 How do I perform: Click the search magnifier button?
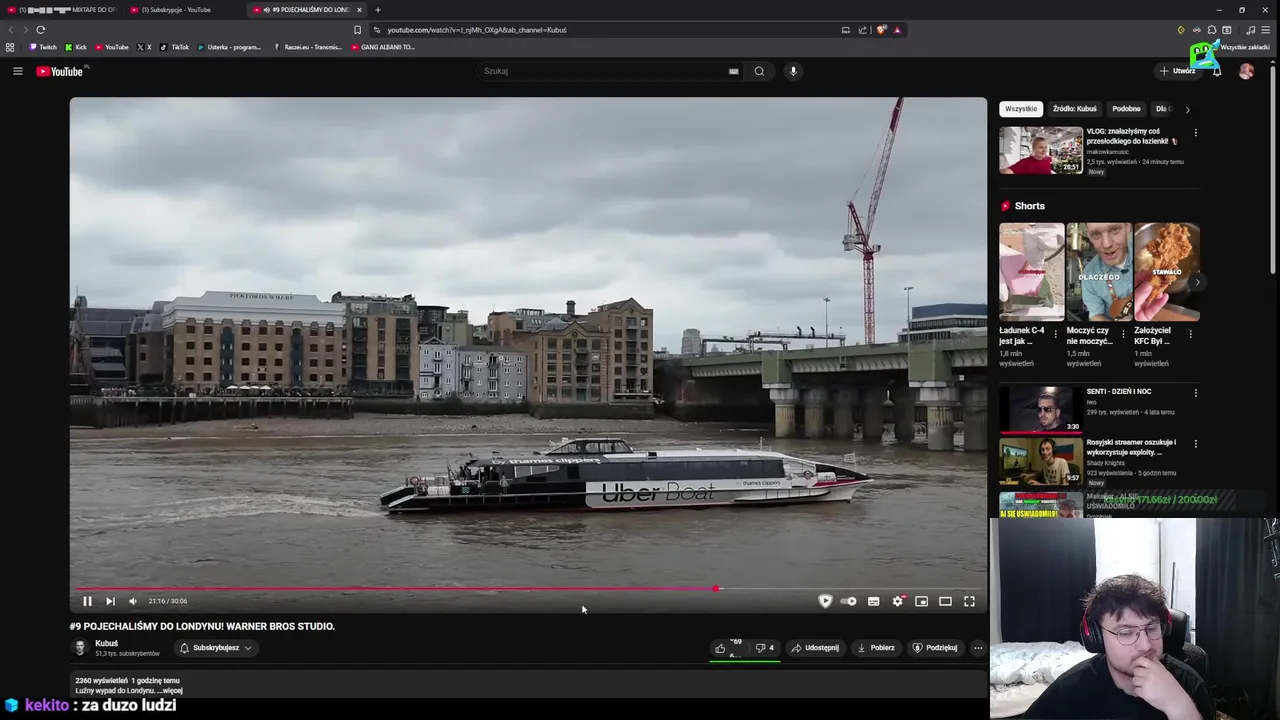[x=759, y=71]
